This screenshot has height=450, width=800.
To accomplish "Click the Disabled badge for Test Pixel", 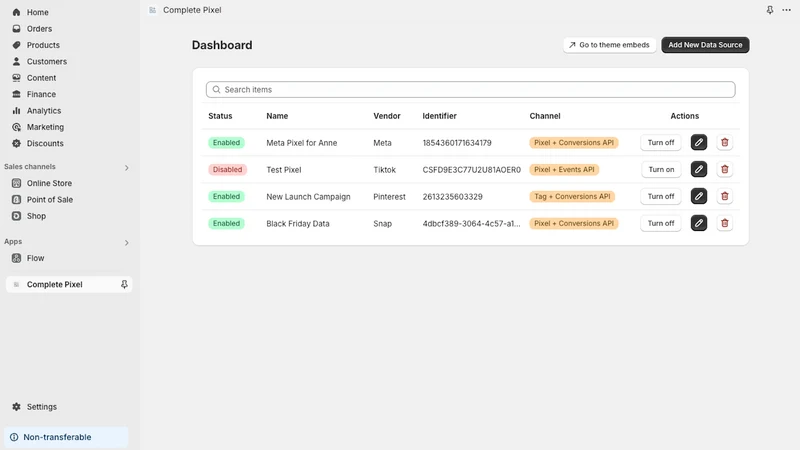I will (x=227, y=169).
